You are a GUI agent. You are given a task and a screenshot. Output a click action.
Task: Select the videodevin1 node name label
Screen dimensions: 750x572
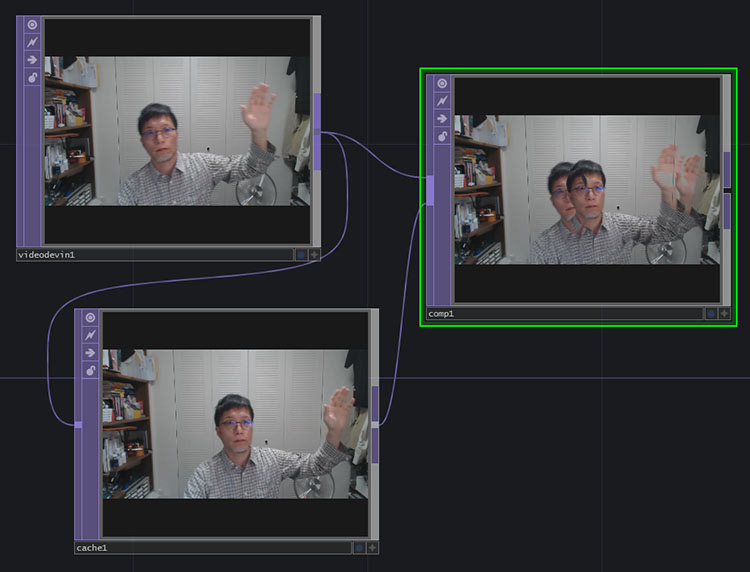pos(46,255)
